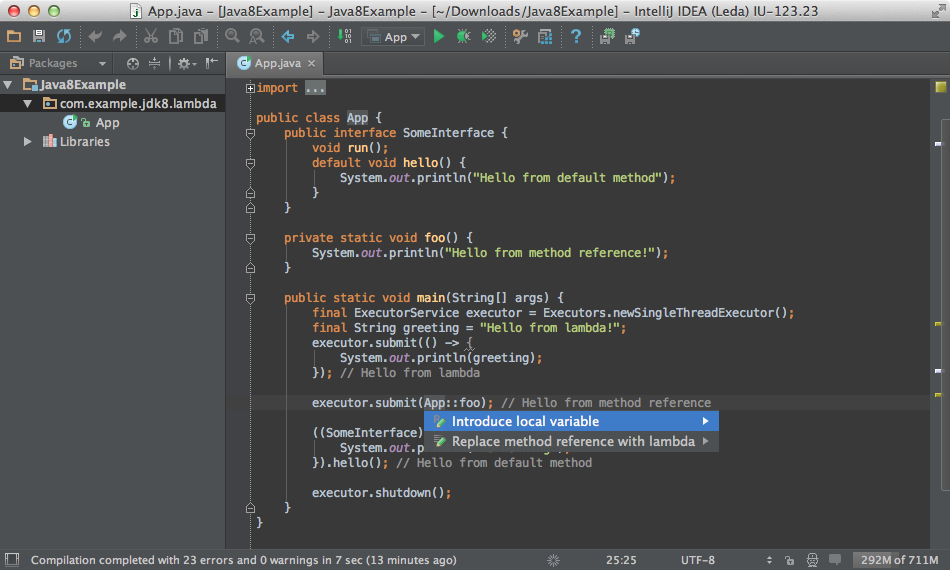Choose Introduce local variable
950x570 pixels.
click(525, 421)
